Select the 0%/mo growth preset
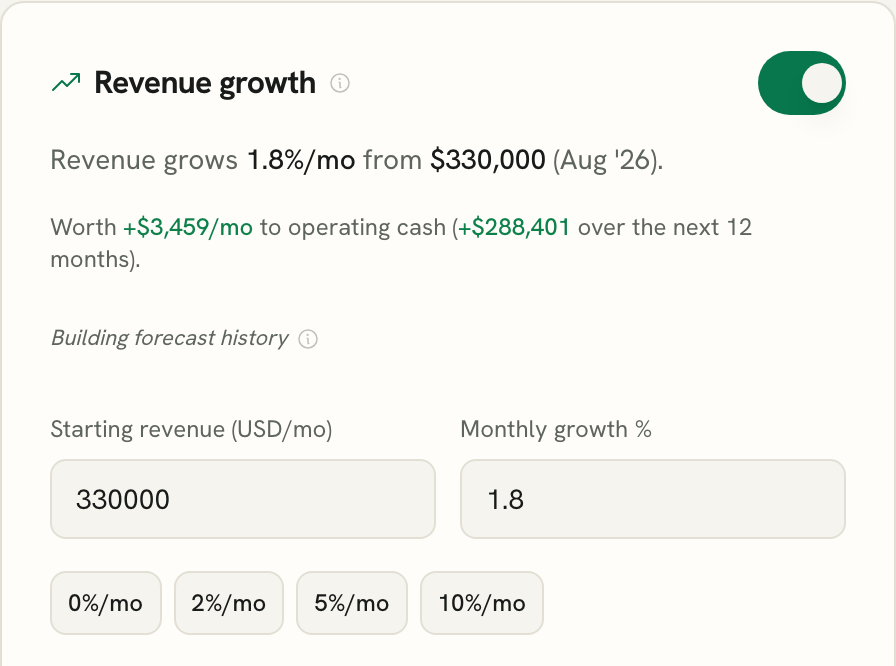Screen dimensions: 896x666 click(x=106, y=603)
